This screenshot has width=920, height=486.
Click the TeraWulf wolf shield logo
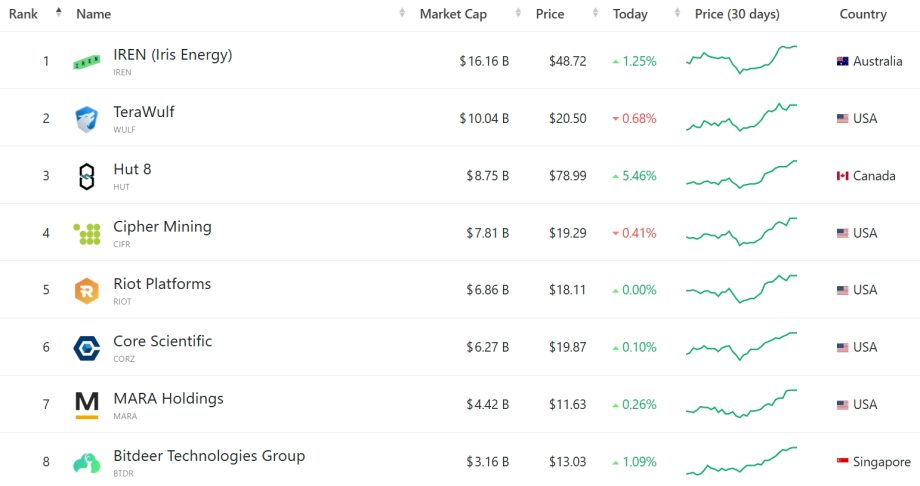click(87, 119)
